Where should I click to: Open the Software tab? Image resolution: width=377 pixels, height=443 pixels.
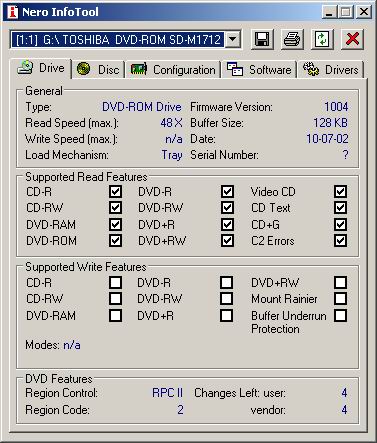[x=259, y=69]
